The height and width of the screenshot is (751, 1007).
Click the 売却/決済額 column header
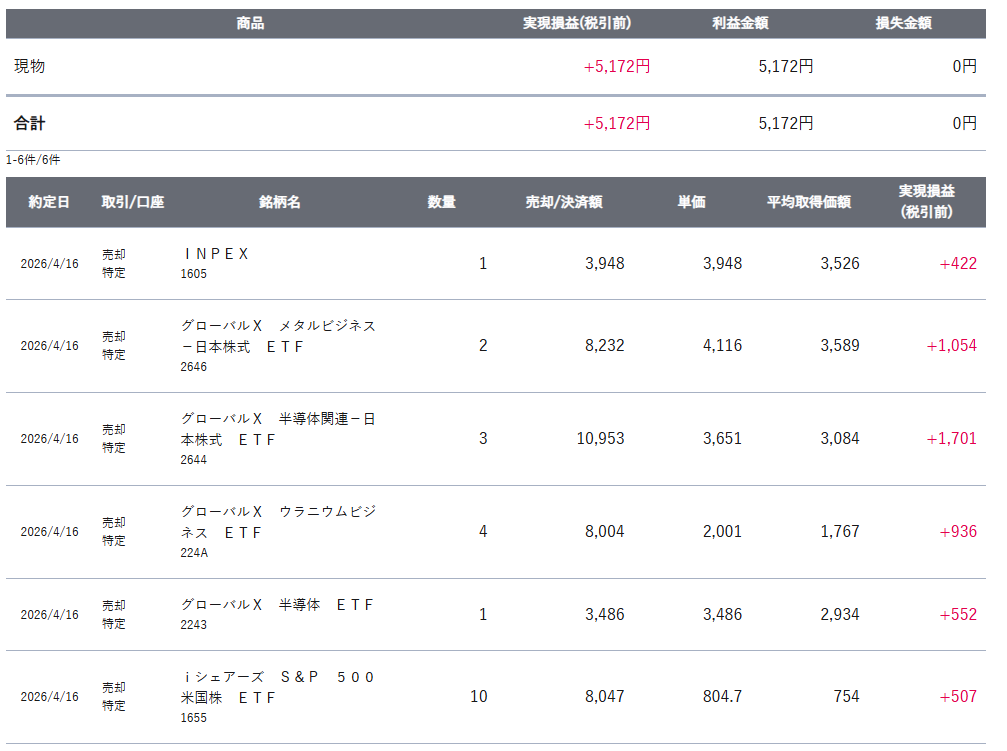point(563,202)
